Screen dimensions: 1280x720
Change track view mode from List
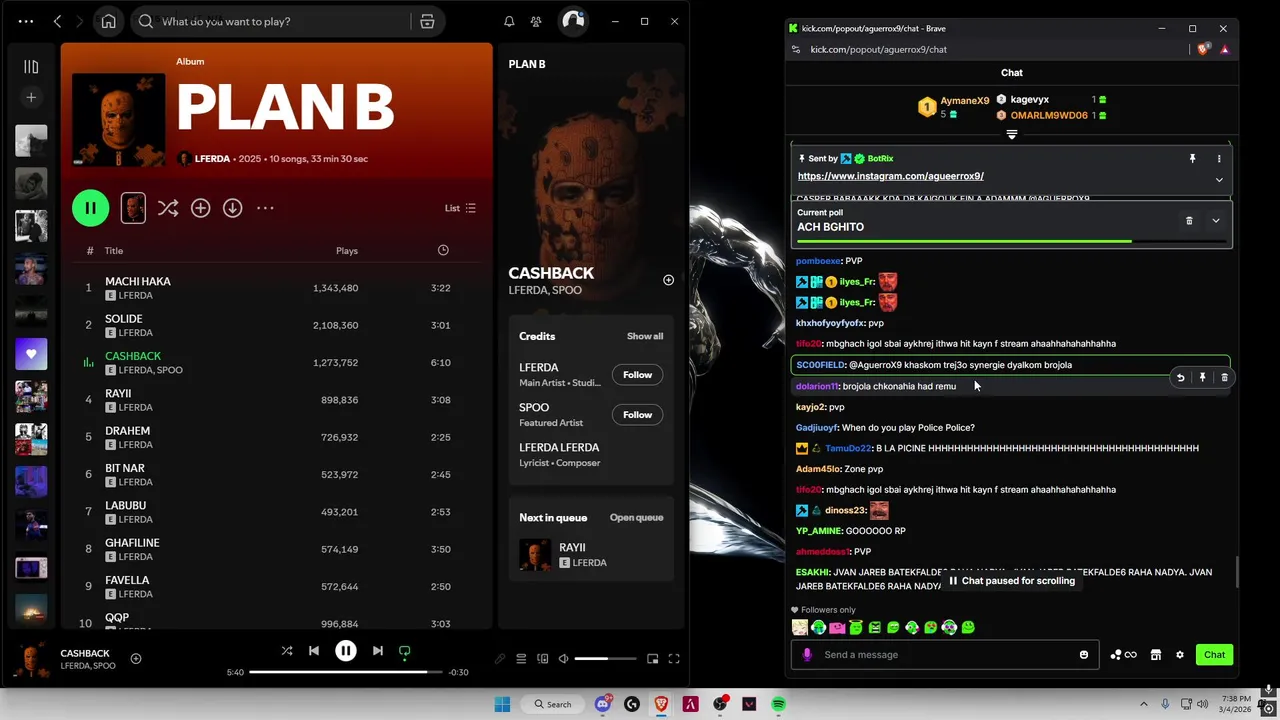tap(460, 208)
